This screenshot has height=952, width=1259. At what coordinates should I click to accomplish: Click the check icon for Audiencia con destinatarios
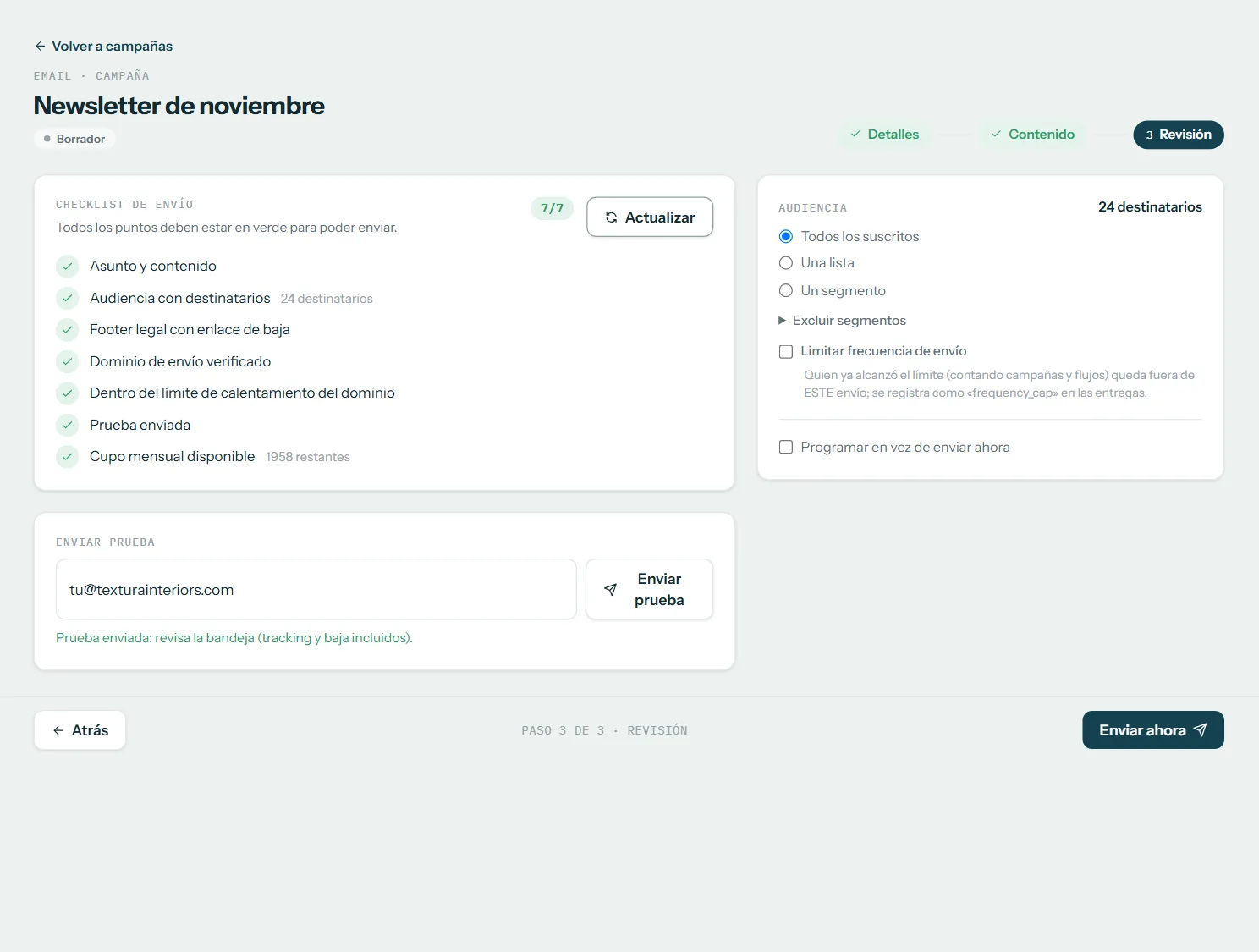(67, 298)
